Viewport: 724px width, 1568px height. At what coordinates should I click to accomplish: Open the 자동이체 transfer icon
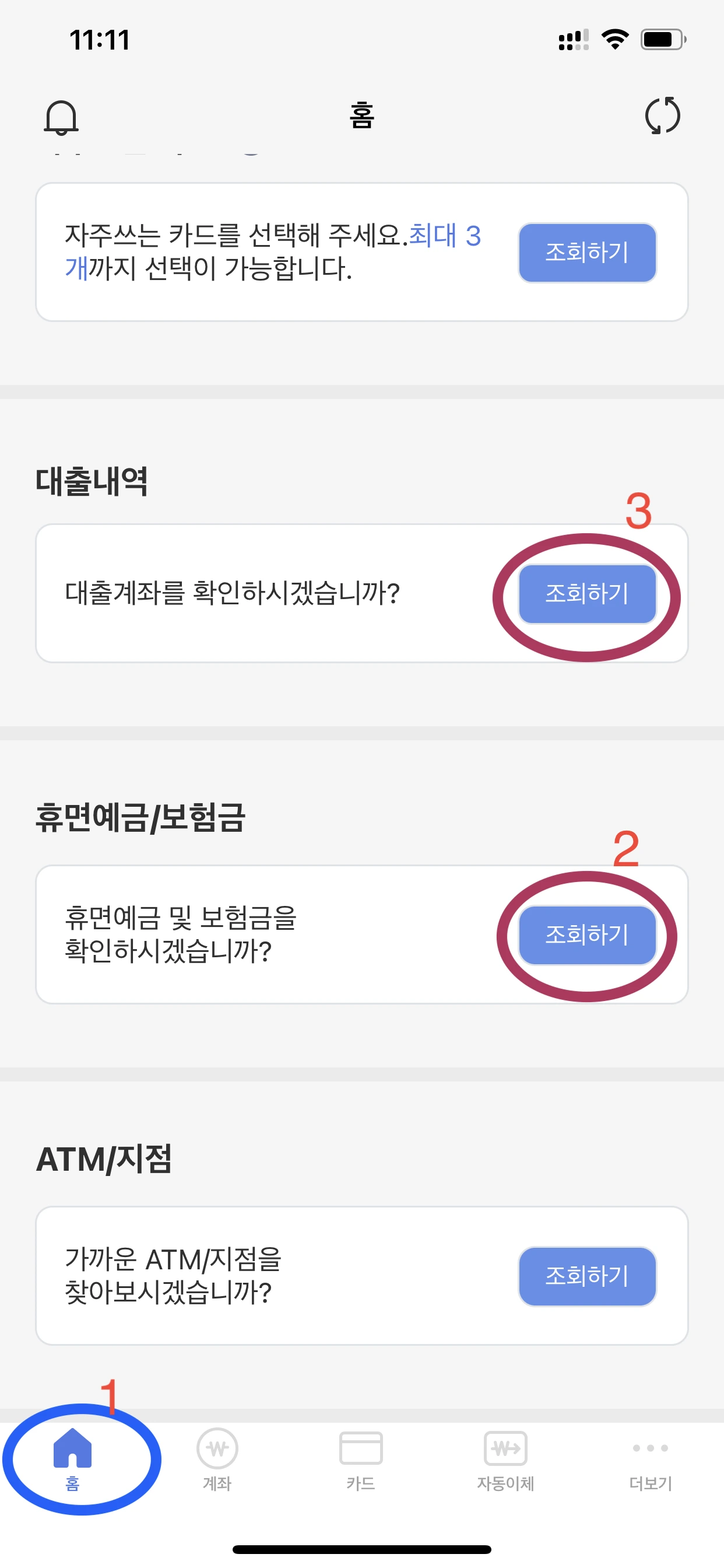tap(505, 1448)
